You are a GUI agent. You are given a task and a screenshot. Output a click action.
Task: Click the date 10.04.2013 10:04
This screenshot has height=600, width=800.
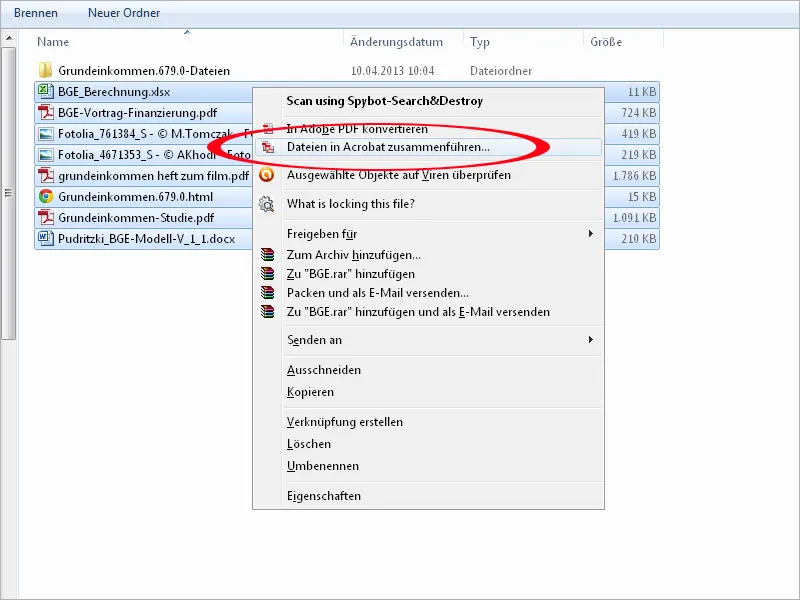click(x=392, y=71)
